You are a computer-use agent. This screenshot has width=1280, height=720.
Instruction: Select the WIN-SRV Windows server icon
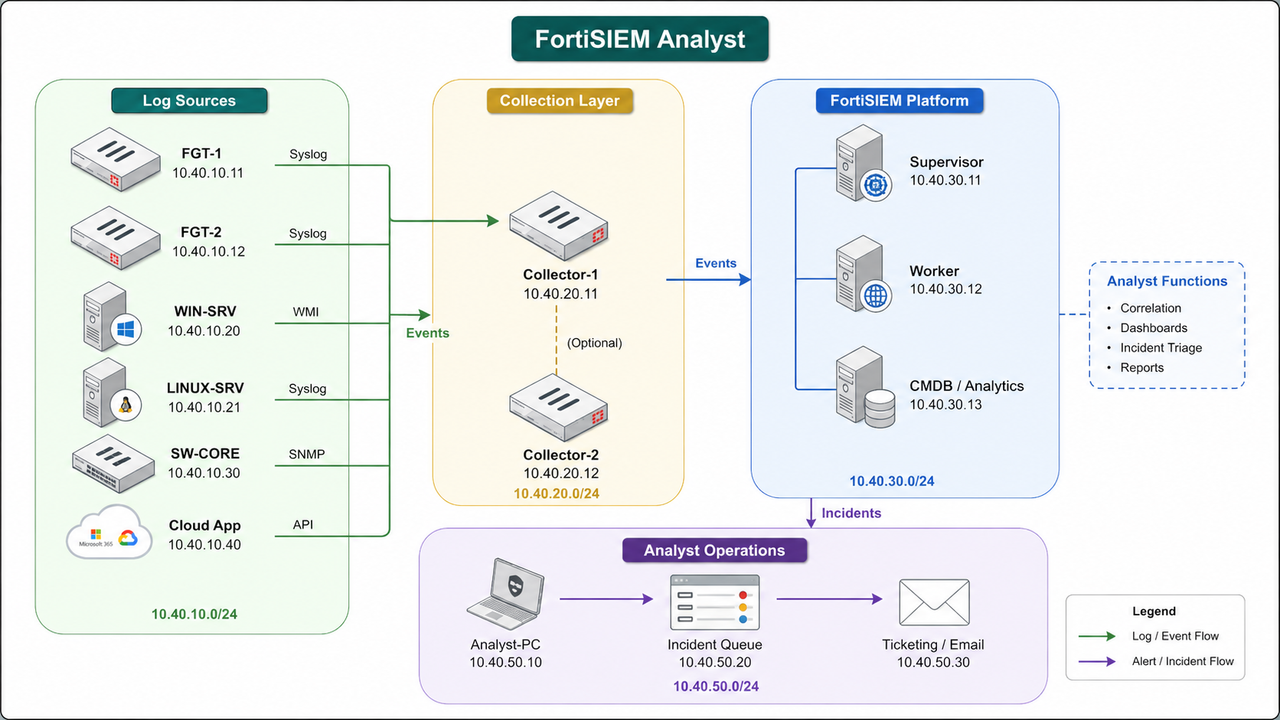[x=112, y=317]
